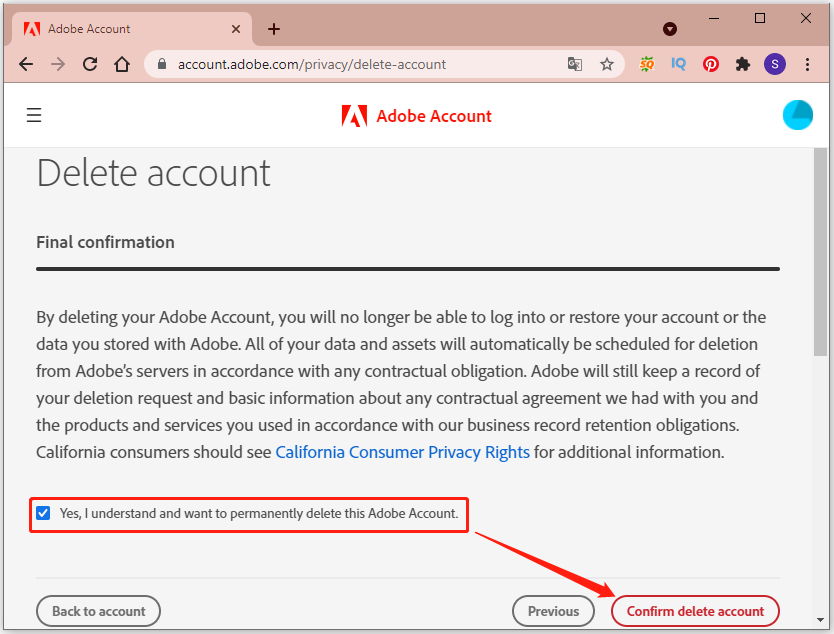
Task: Open the hamburger navigation menu
Action: (34, 115)
